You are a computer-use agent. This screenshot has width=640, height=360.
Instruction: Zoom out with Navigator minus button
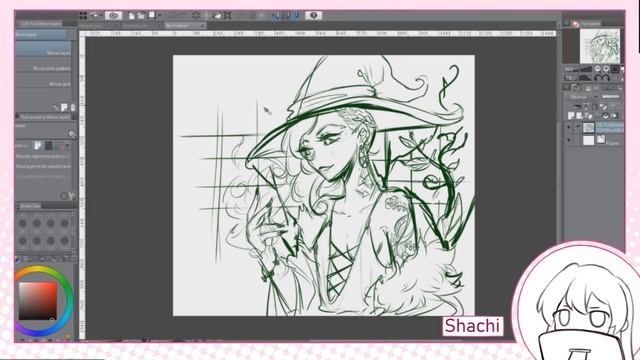(x=598, y=69)
